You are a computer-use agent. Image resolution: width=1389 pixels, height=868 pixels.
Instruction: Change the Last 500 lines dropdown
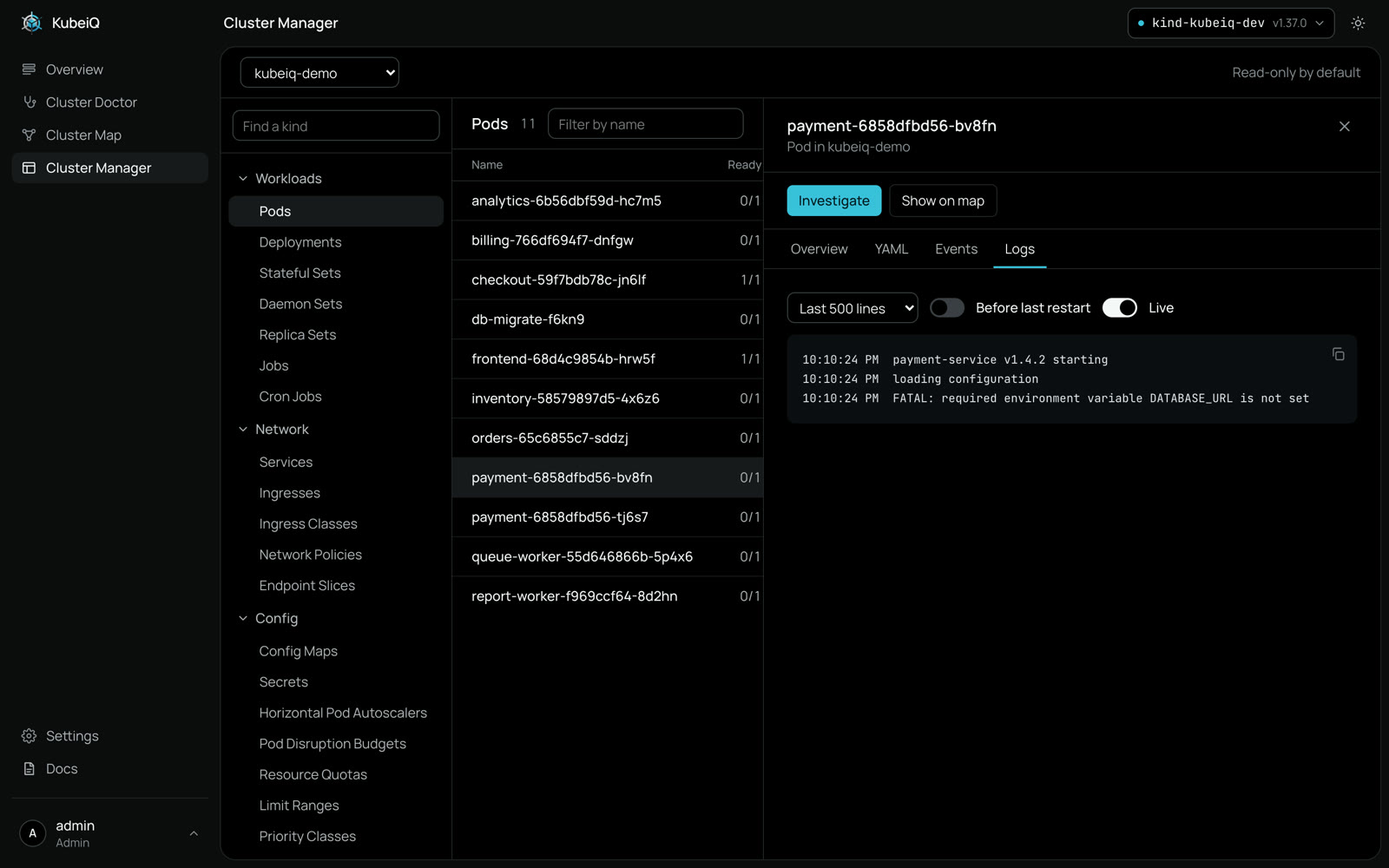coord(852,308)
